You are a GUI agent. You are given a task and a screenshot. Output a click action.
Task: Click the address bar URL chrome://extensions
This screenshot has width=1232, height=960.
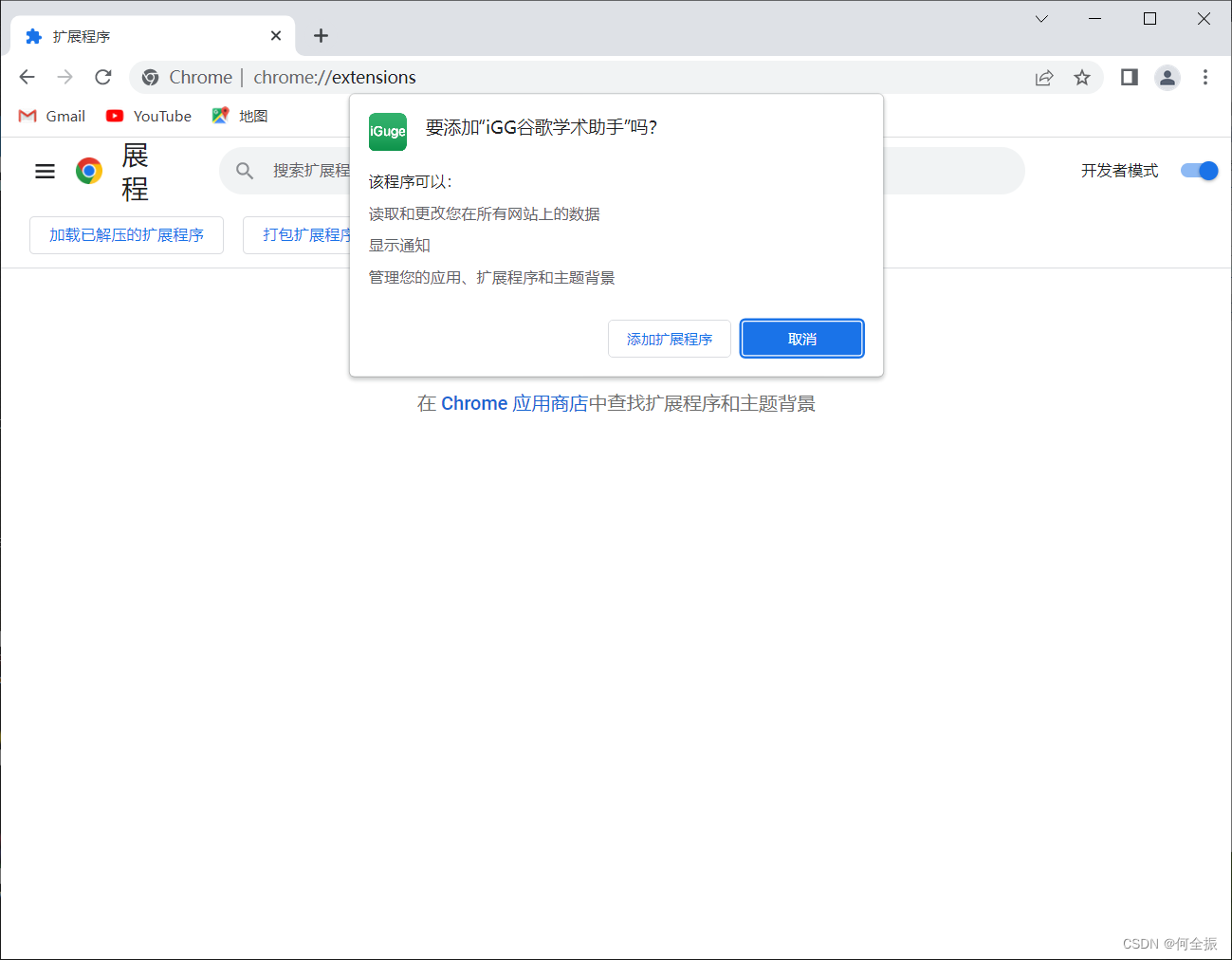tap(335, 78)
